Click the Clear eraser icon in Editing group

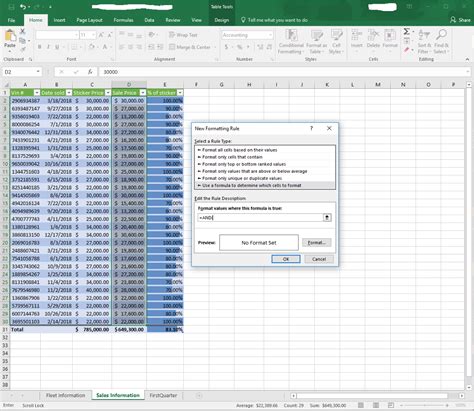[x=407, y=50]
